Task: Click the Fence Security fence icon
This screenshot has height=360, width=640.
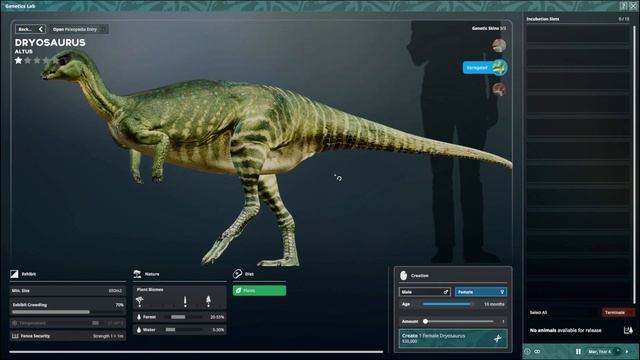Action: [15, 336]
